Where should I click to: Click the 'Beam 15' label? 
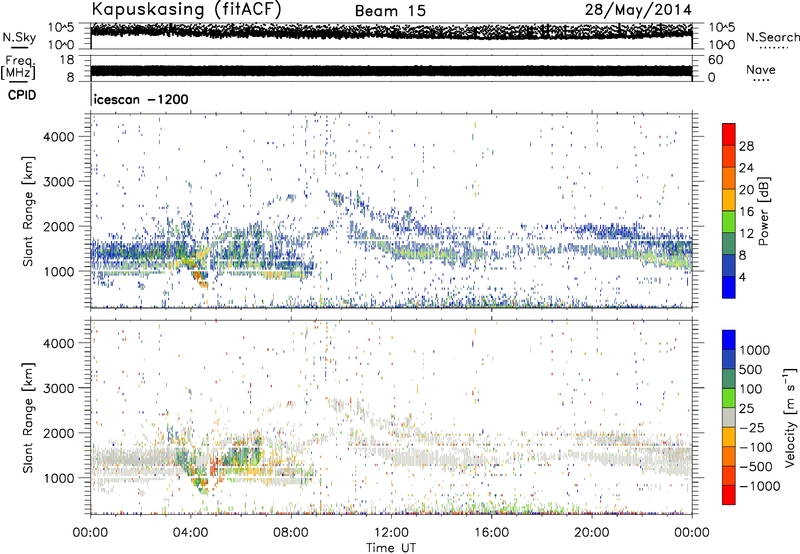tap(390, 11)
